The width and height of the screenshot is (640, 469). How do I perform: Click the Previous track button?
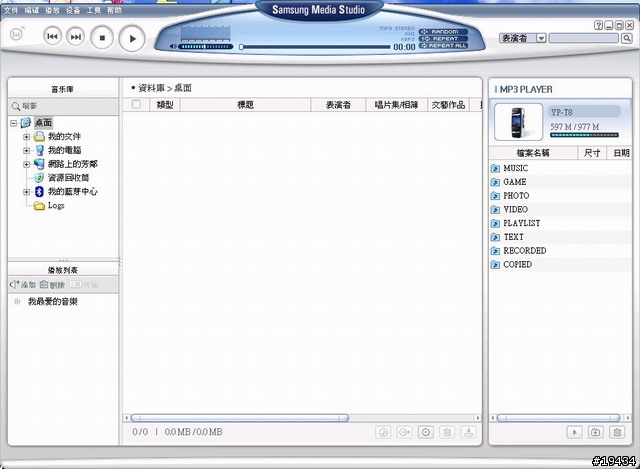pyautogui.click(x=52, y=37)
